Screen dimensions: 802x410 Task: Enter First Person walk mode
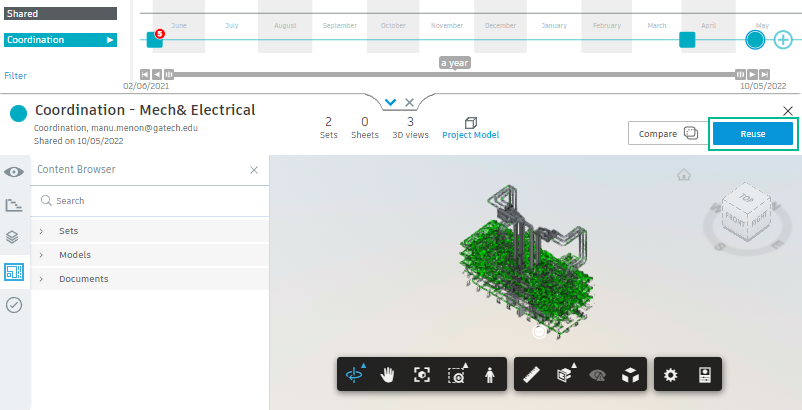pos(490,375)
